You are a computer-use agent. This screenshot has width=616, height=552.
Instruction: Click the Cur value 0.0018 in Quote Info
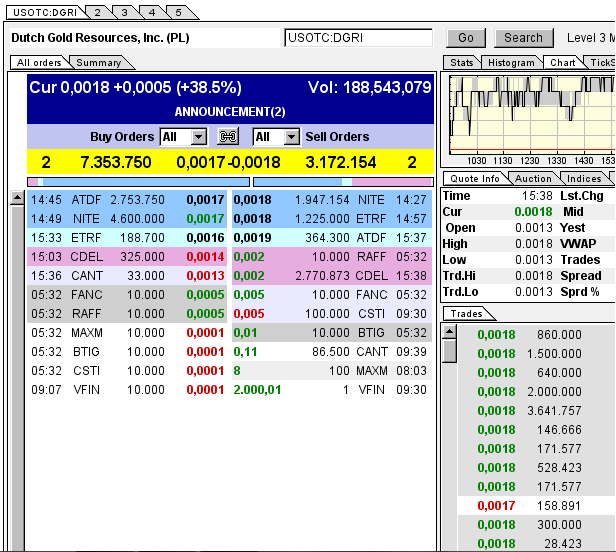point(533,212)
